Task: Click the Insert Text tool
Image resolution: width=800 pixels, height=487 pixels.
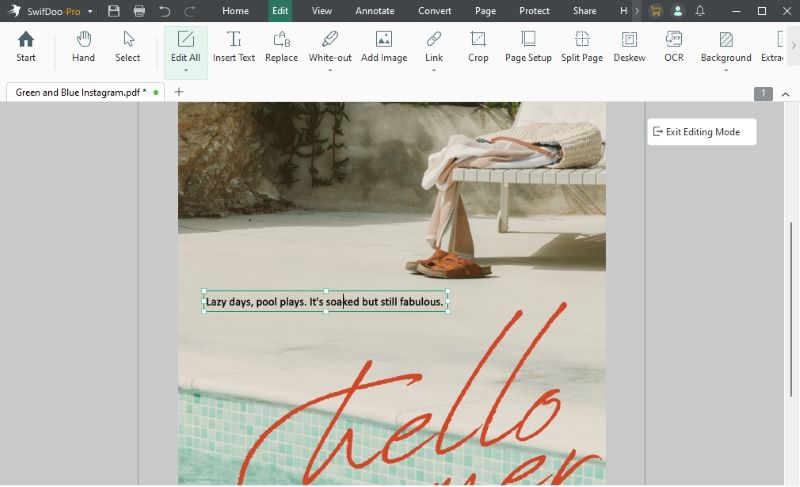Action: coord(234,46)
